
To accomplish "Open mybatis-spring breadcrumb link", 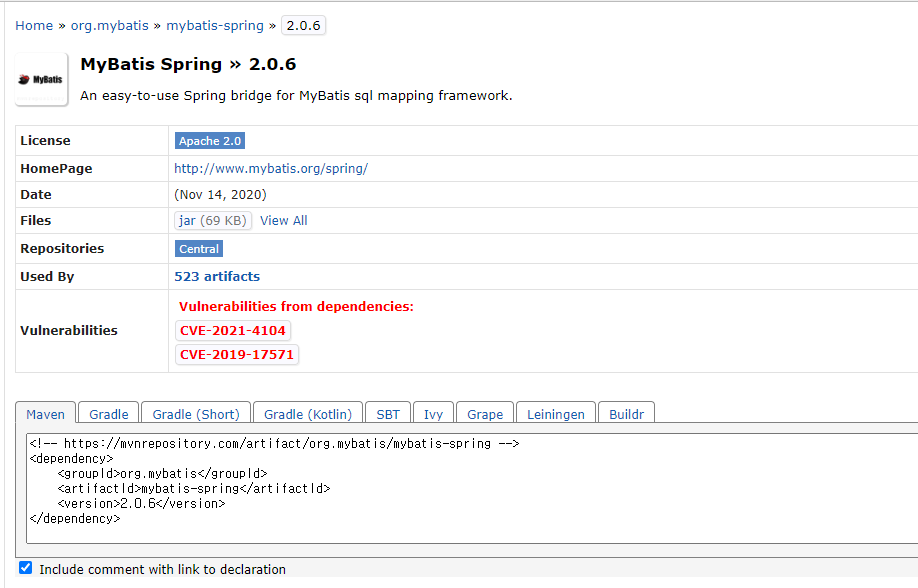I will point(215,26).
